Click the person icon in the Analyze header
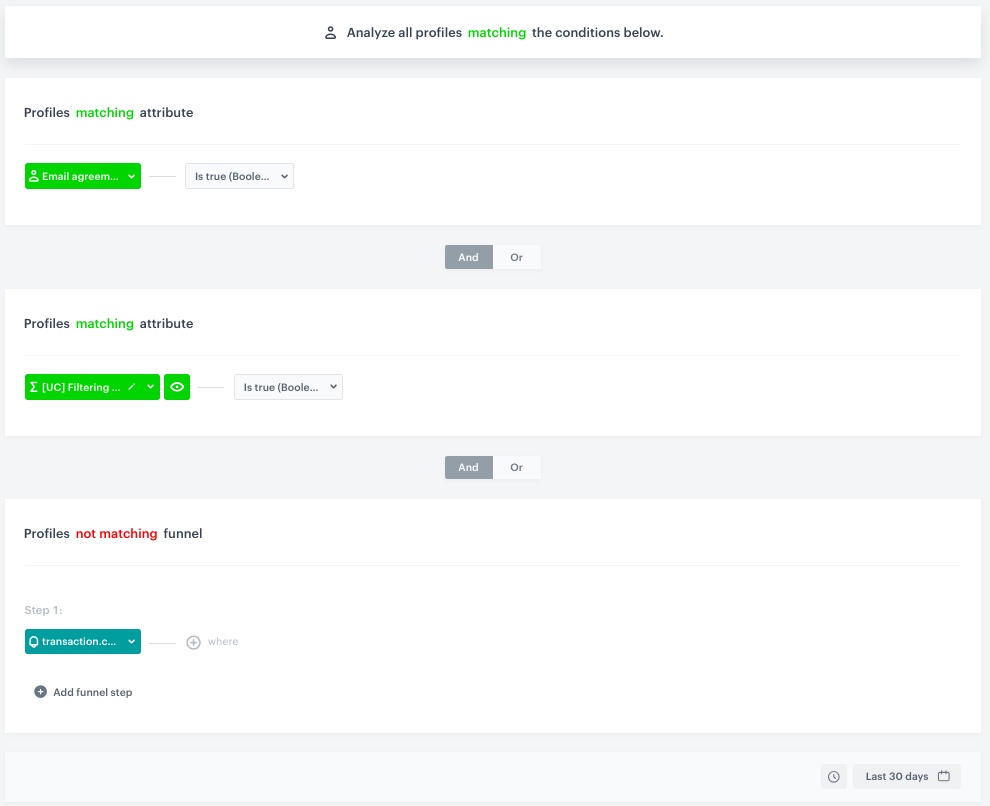Image resolution: width=990 pixels, height=806 pixels. (x=330, y=32)
